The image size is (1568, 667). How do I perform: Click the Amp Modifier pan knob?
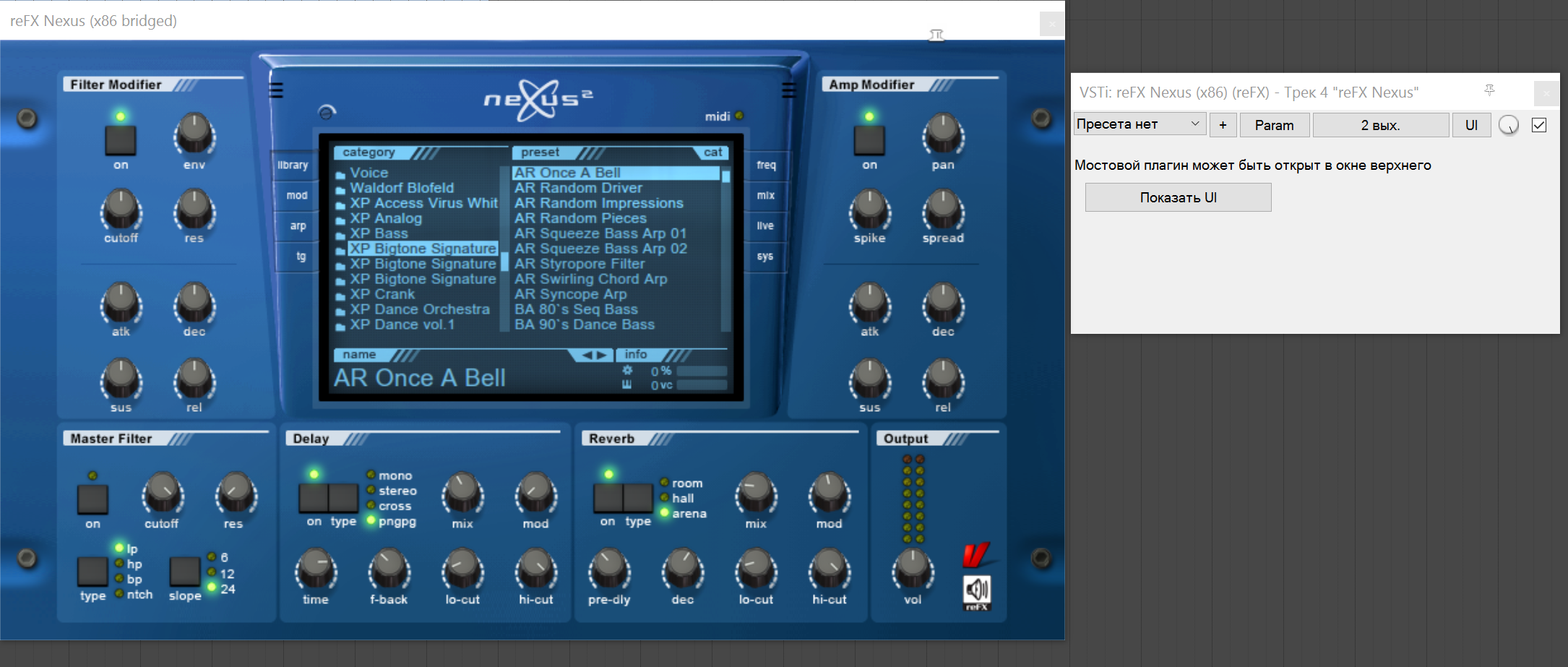point(943,134)
